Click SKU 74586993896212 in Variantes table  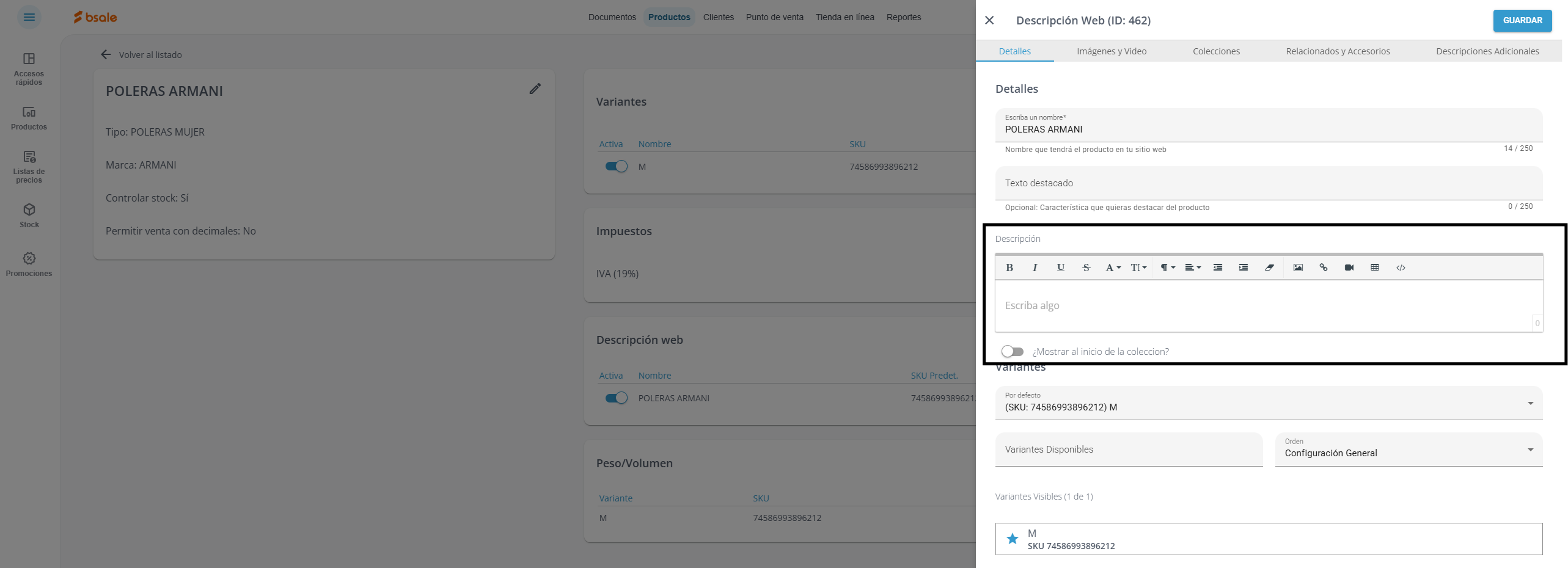click(883, 167)
